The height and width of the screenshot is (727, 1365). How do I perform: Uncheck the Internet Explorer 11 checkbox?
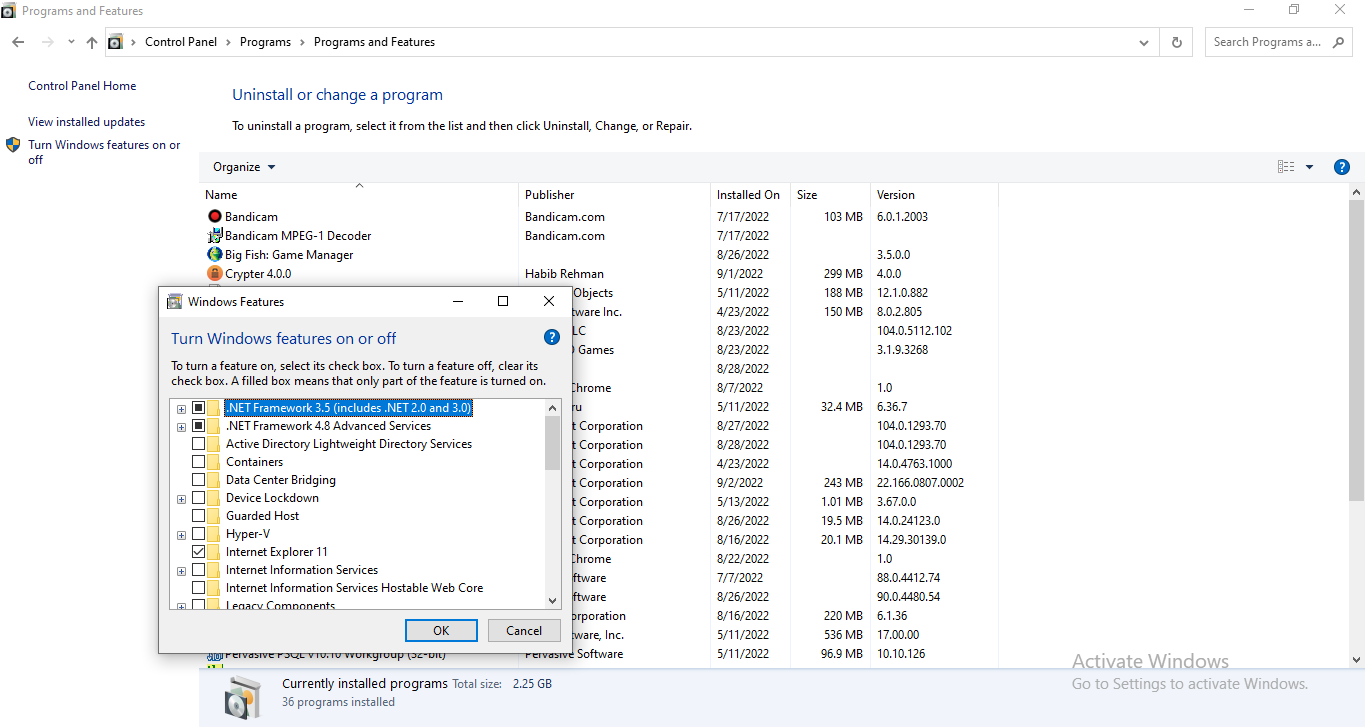pos(198,552)
